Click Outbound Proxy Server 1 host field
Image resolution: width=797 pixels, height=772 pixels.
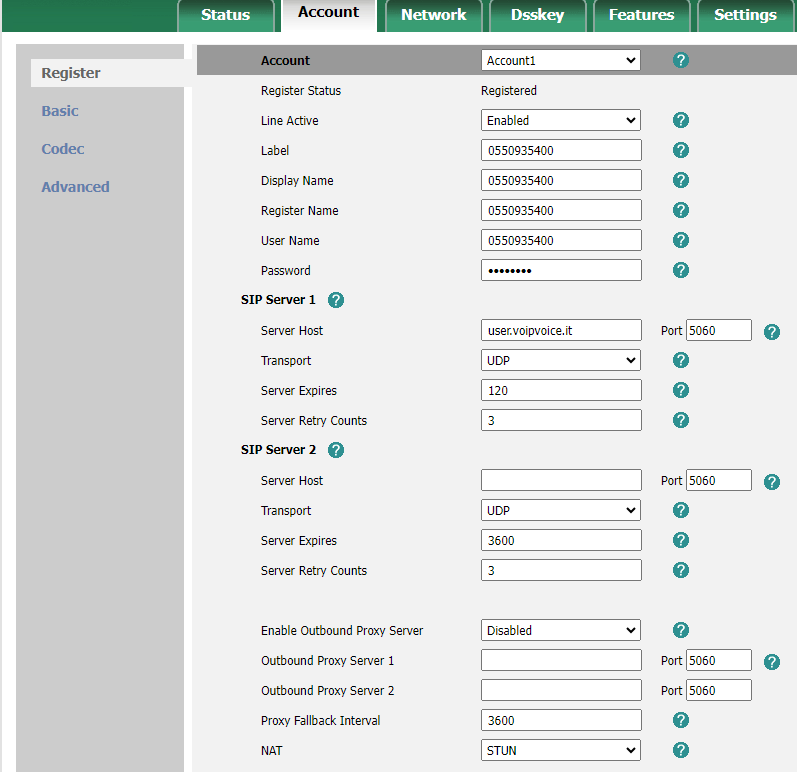coord(561,660)
